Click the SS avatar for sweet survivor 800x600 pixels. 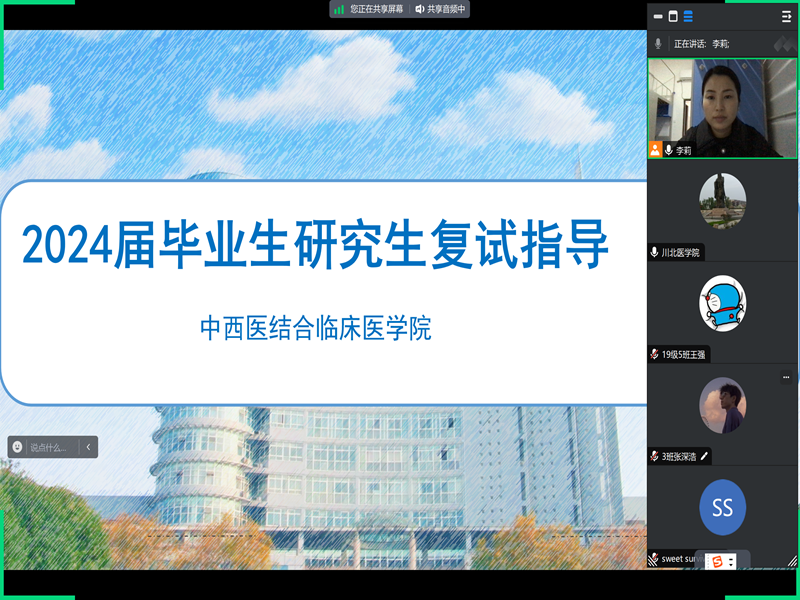coord(722,507)
